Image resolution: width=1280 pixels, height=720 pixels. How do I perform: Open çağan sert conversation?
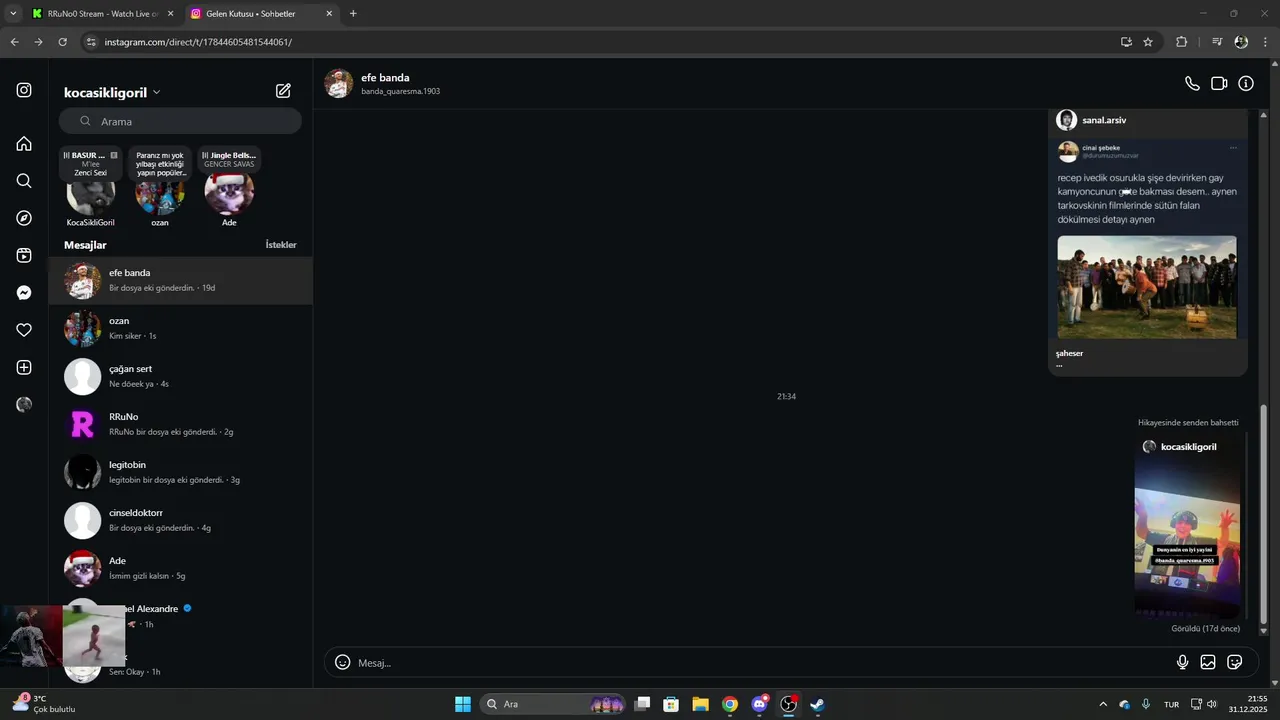point(180,376)
